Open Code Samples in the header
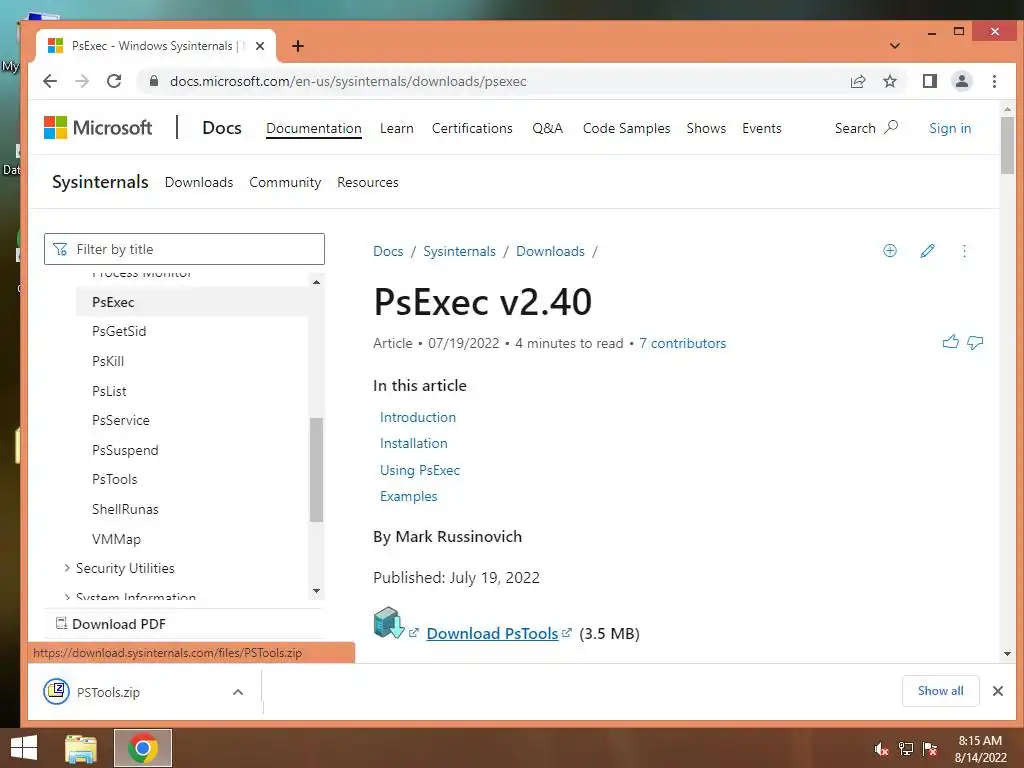 tap(626, 128)
